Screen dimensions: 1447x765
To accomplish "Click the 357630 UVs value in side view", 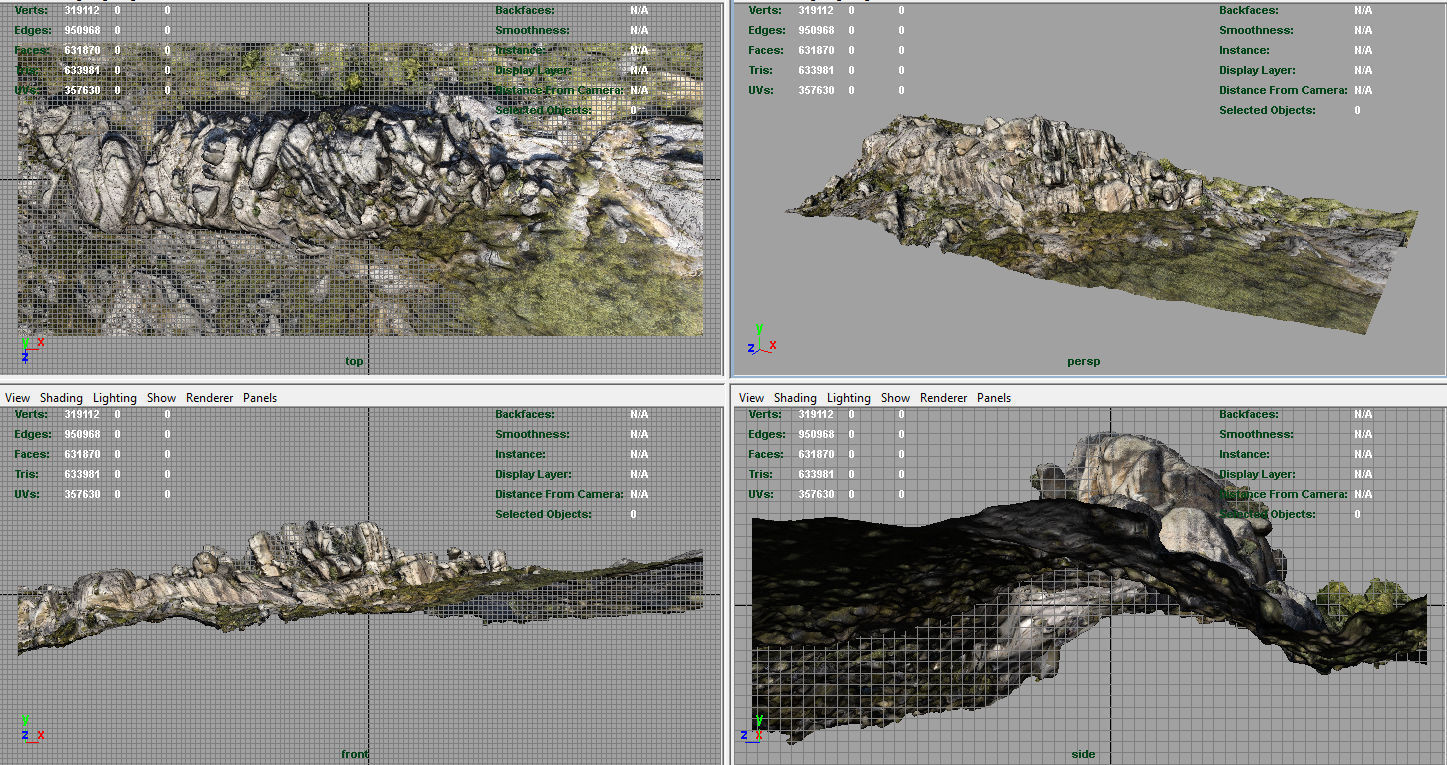I will 816,494.
